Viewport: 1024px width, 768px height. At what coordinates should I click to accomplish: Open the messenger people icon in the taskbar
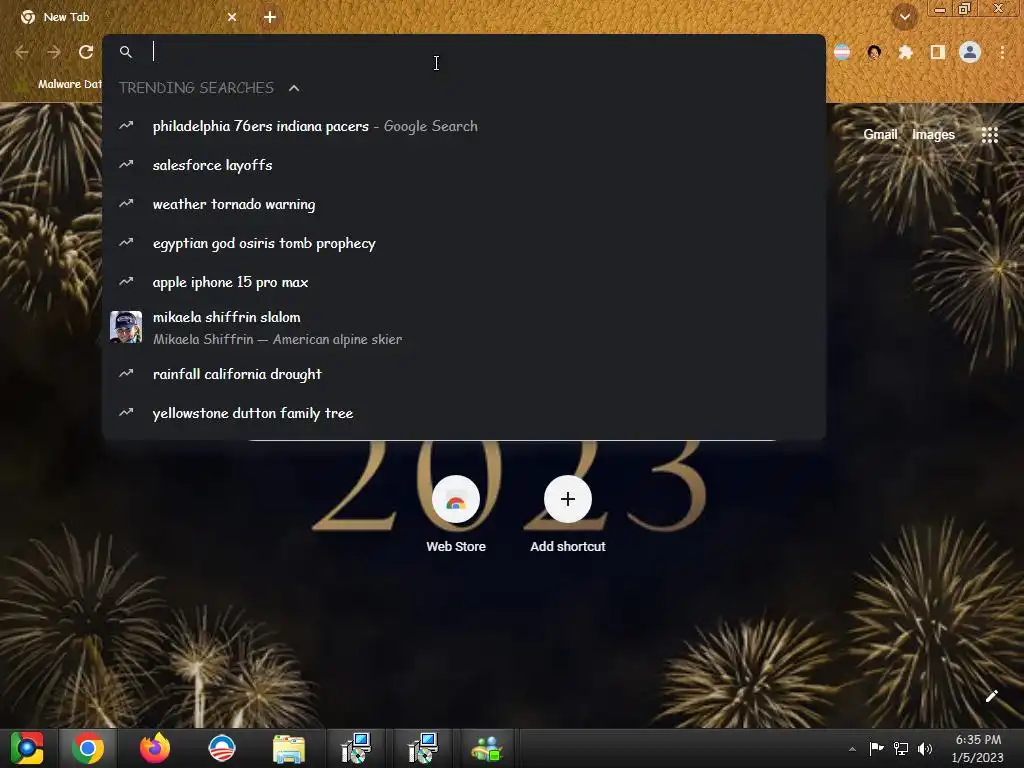(x=487, y=749)
